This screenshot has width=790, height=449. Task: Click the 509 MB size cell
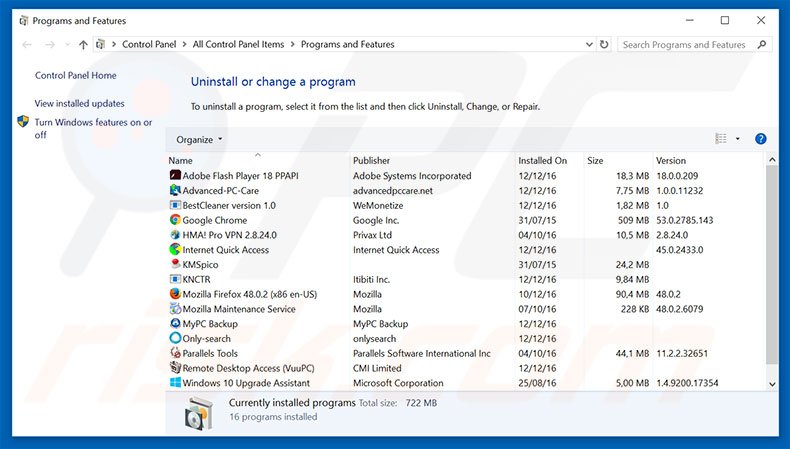[x=633, y=220]
